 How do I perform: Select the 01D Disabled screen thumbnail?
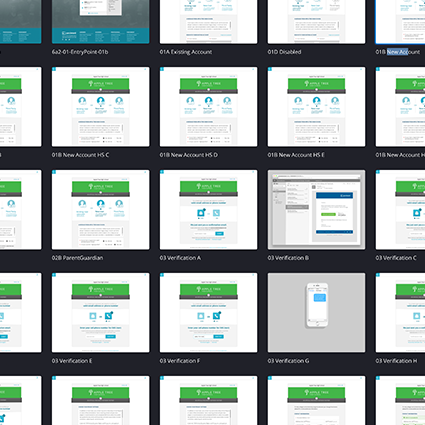click(x=316, y=22)
